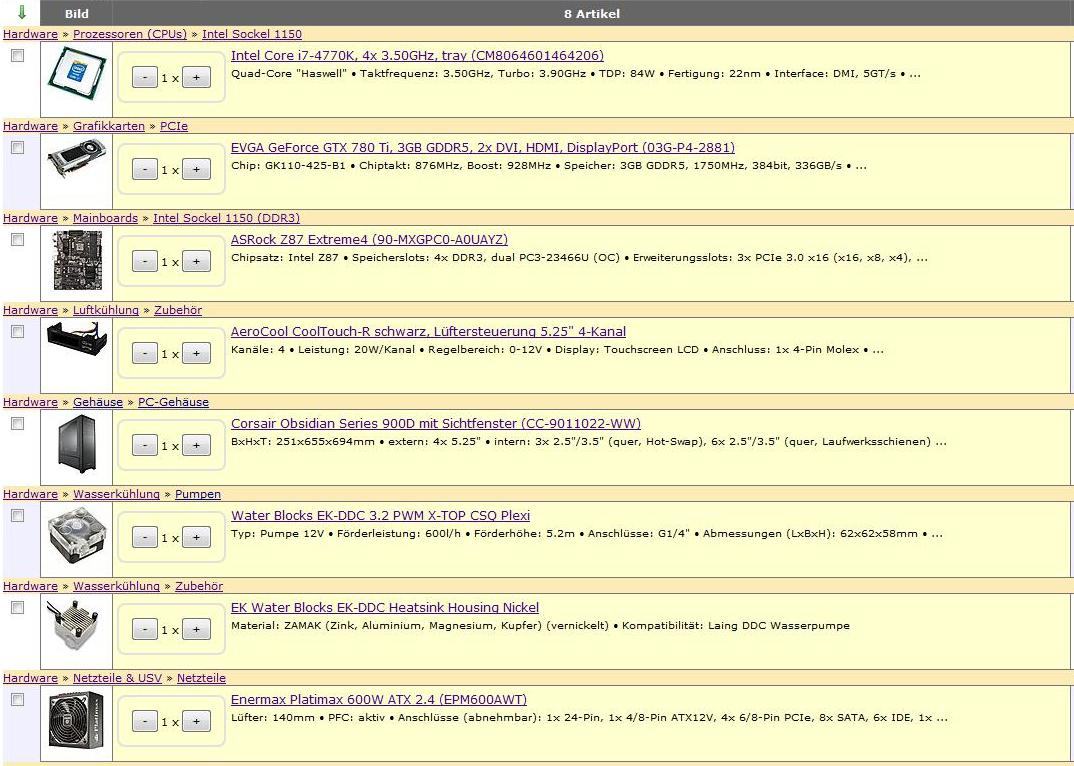1074x766 pixels.
Task: Open the Corsair 900D case image
Action: (x=77, y=444)
